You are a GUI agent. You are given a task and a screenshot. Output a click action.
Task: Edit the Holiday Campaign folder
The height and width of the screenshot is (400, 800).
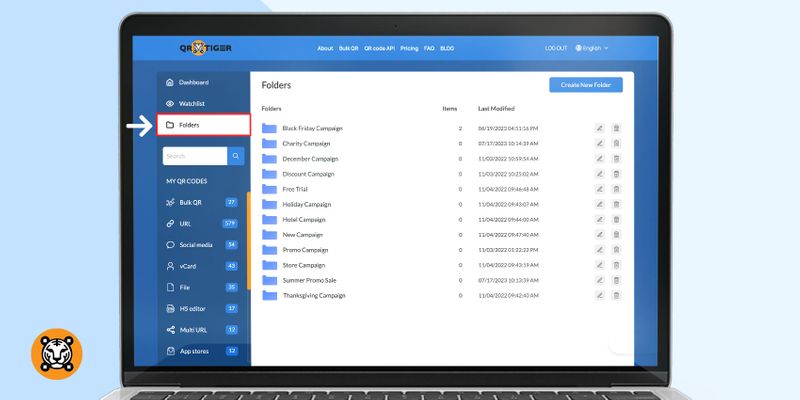coord(599,205)
